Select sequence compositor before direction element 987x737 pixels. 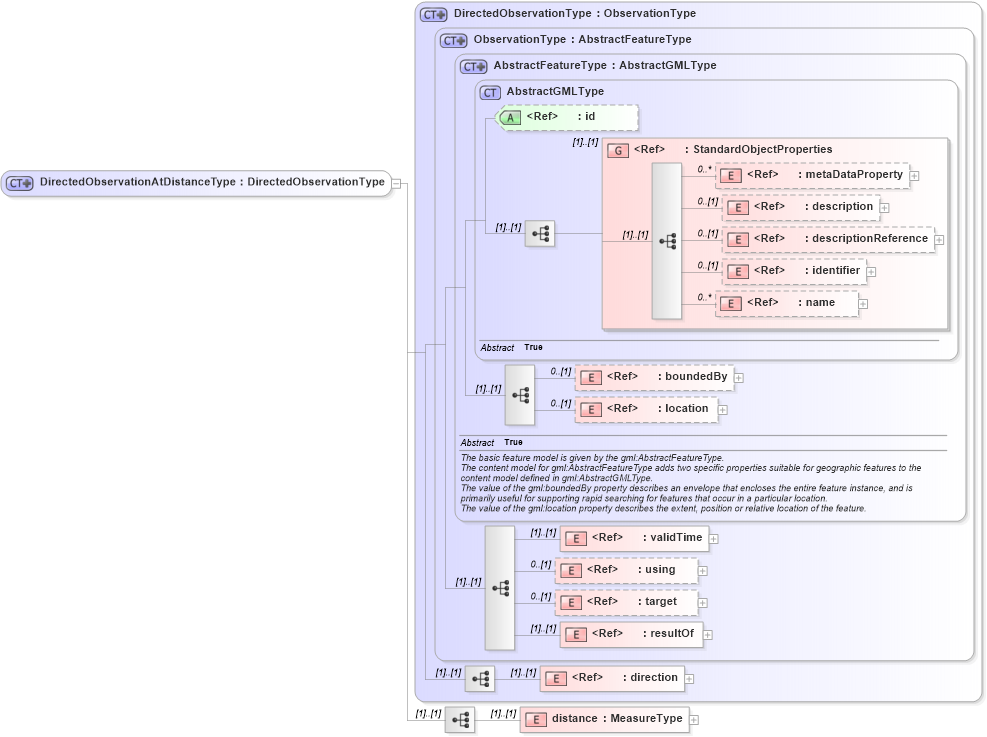tap(480, 679)
